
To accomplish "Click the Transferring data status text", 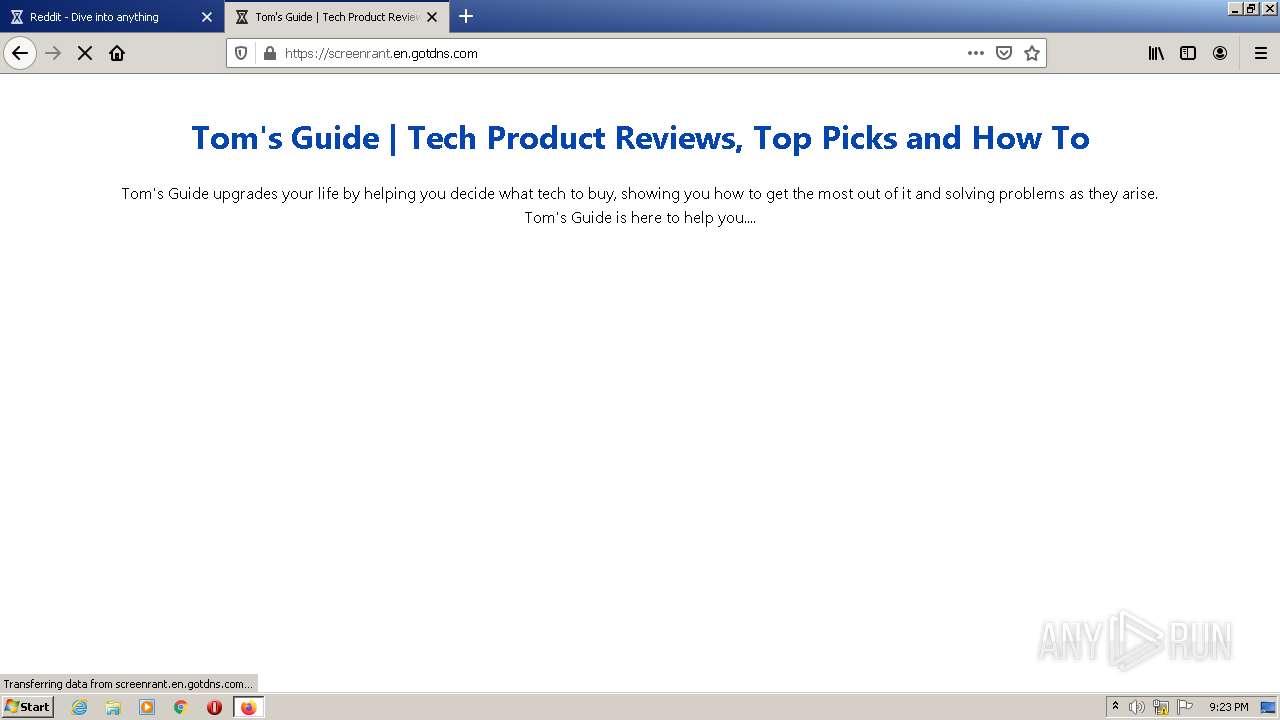I will [128, 684].
